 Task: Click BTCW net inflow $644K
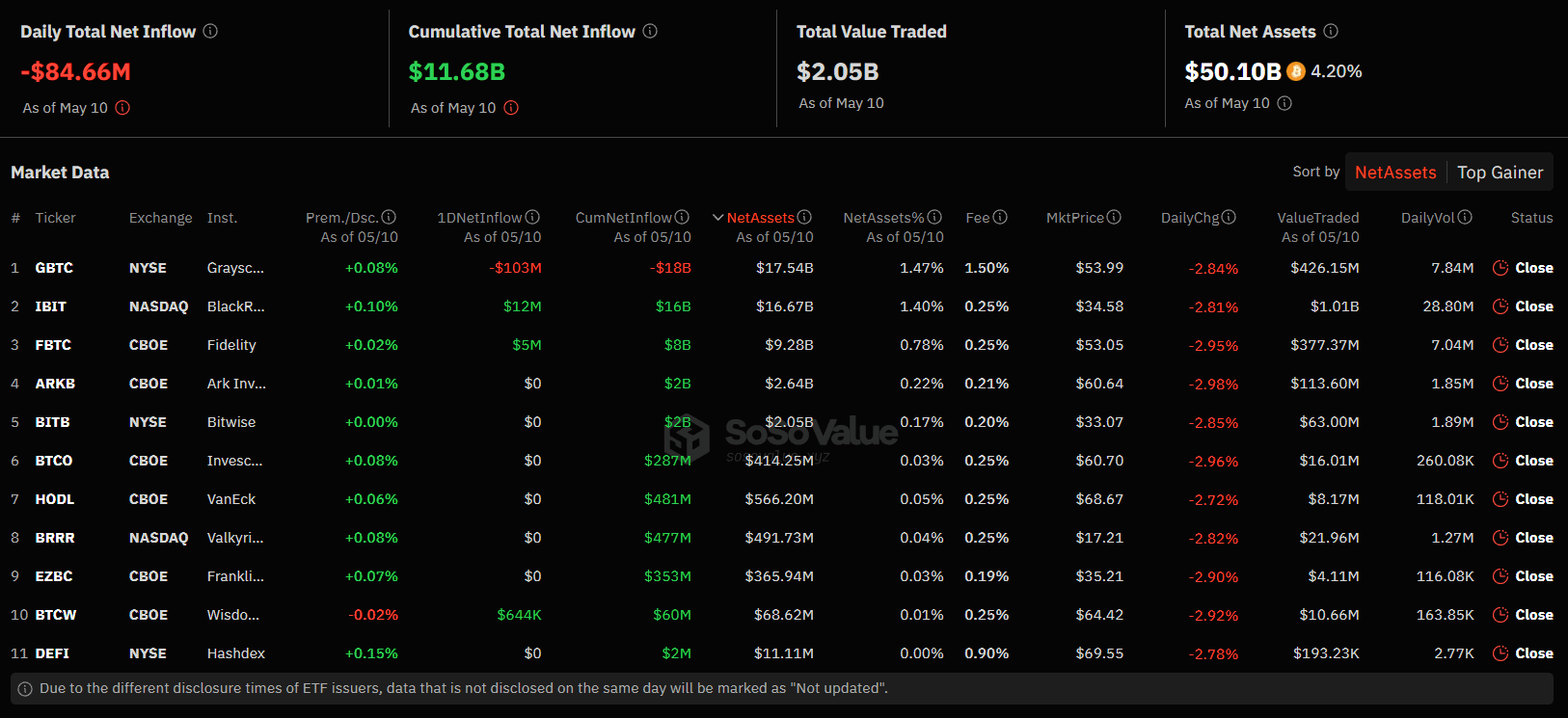pyautogui.click(x=519, y=615)
